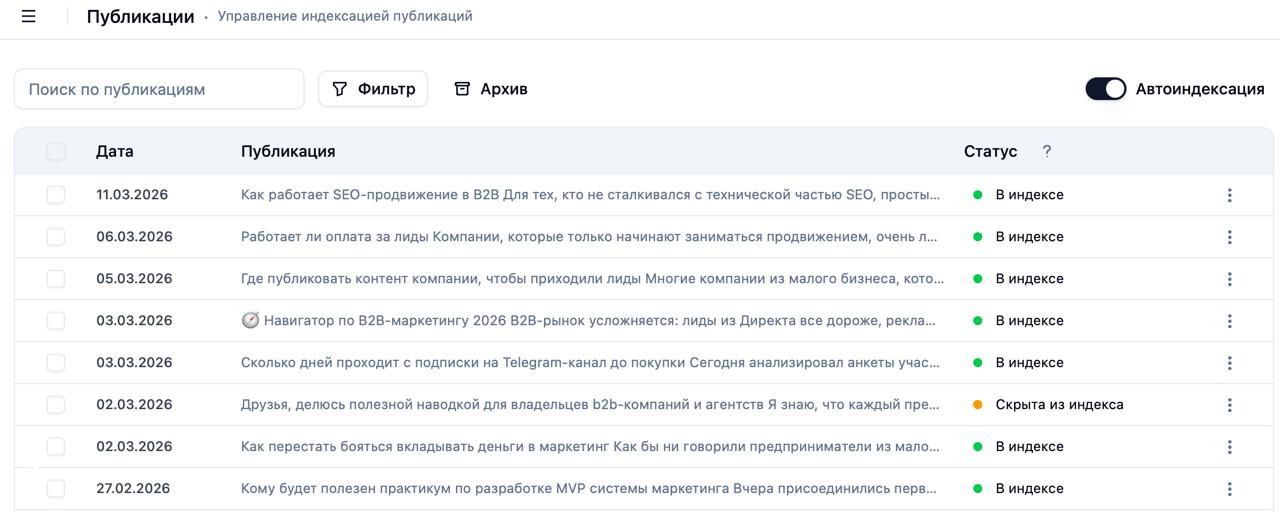This screenshot has width=1280, height=512.
Task: Open publication Навигатор по B2B-маркетингу 2026
Action: click(589, 321)
